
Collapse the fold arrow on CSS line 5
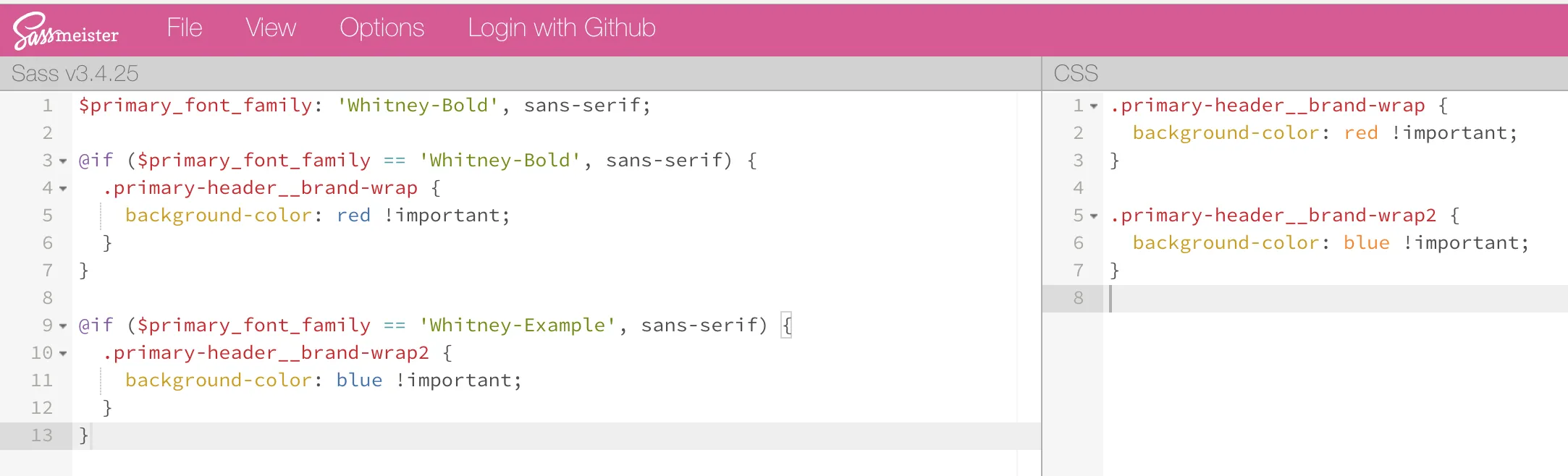(x=1094, y=216)
